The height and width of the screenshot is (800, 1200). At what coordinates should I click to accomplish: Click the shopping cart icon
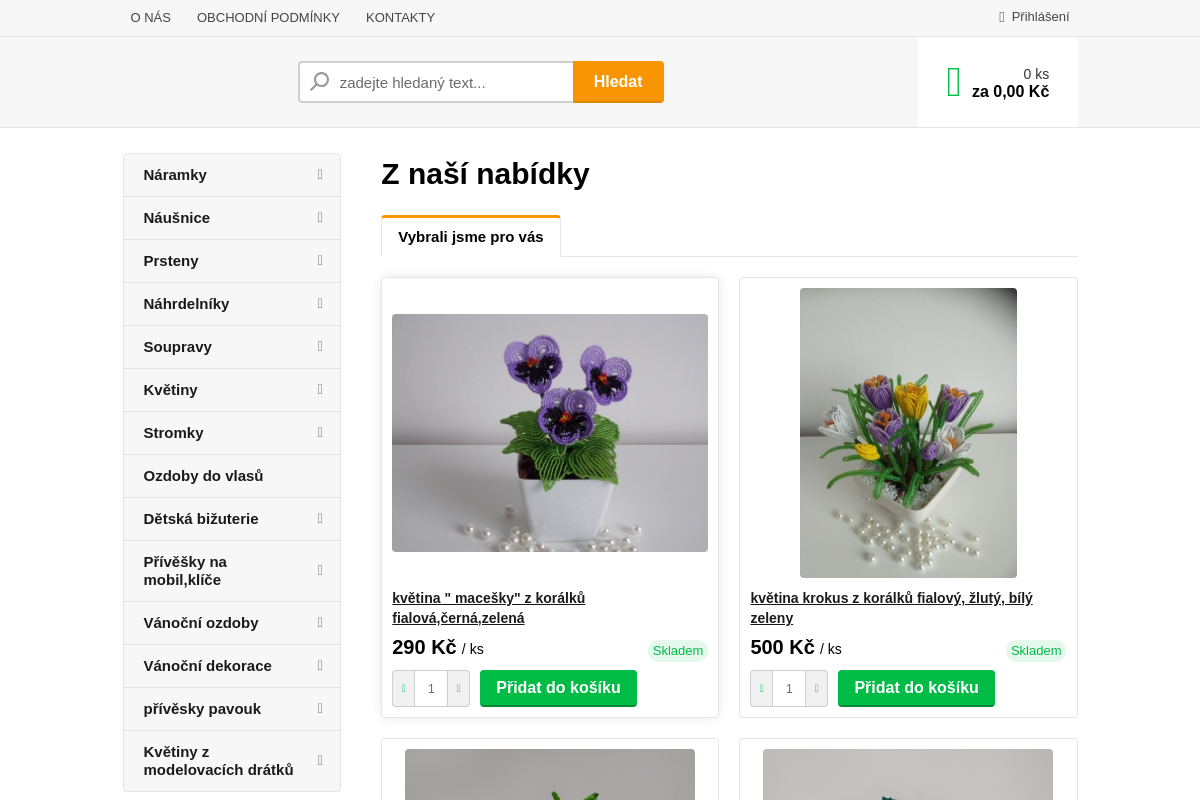[954, 82]
